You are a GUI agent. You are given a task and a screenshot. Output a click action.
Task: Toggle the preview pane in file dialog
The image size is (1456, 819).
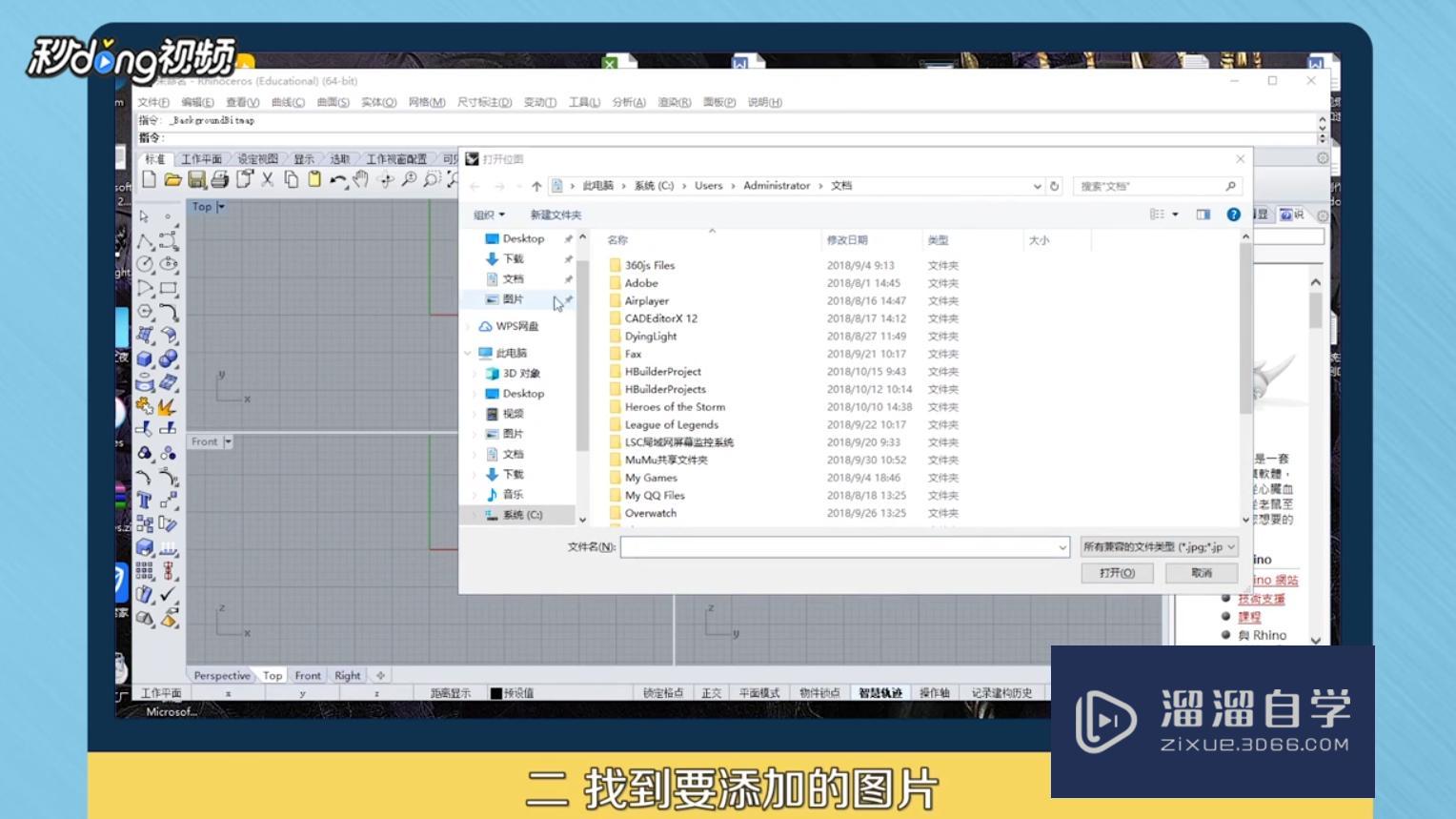pos(1203,215)
